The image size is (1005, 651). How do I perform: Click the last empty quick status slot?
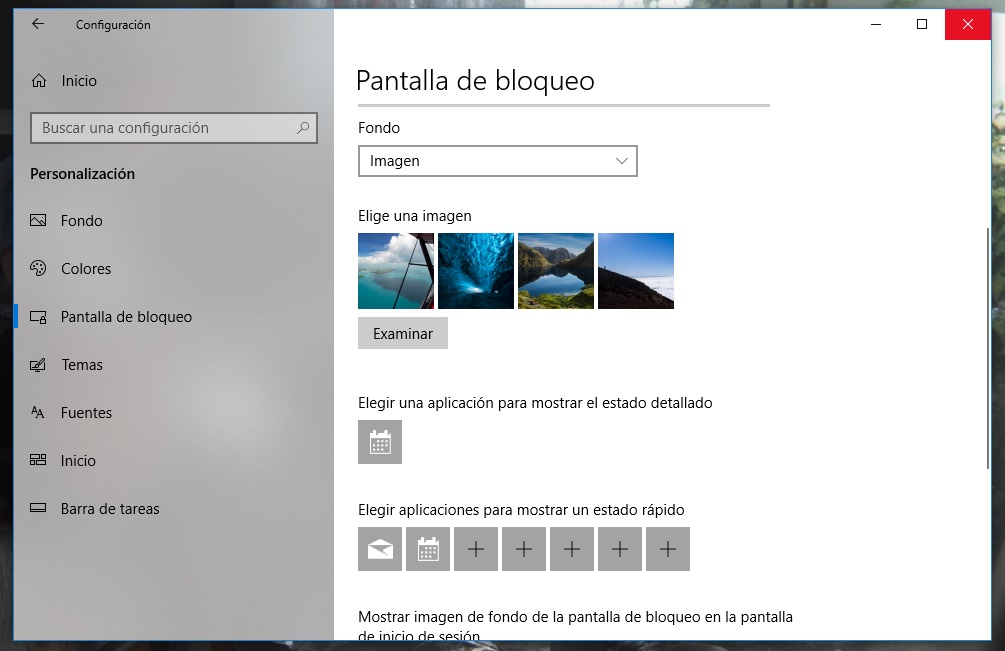[x=667, y=548]
